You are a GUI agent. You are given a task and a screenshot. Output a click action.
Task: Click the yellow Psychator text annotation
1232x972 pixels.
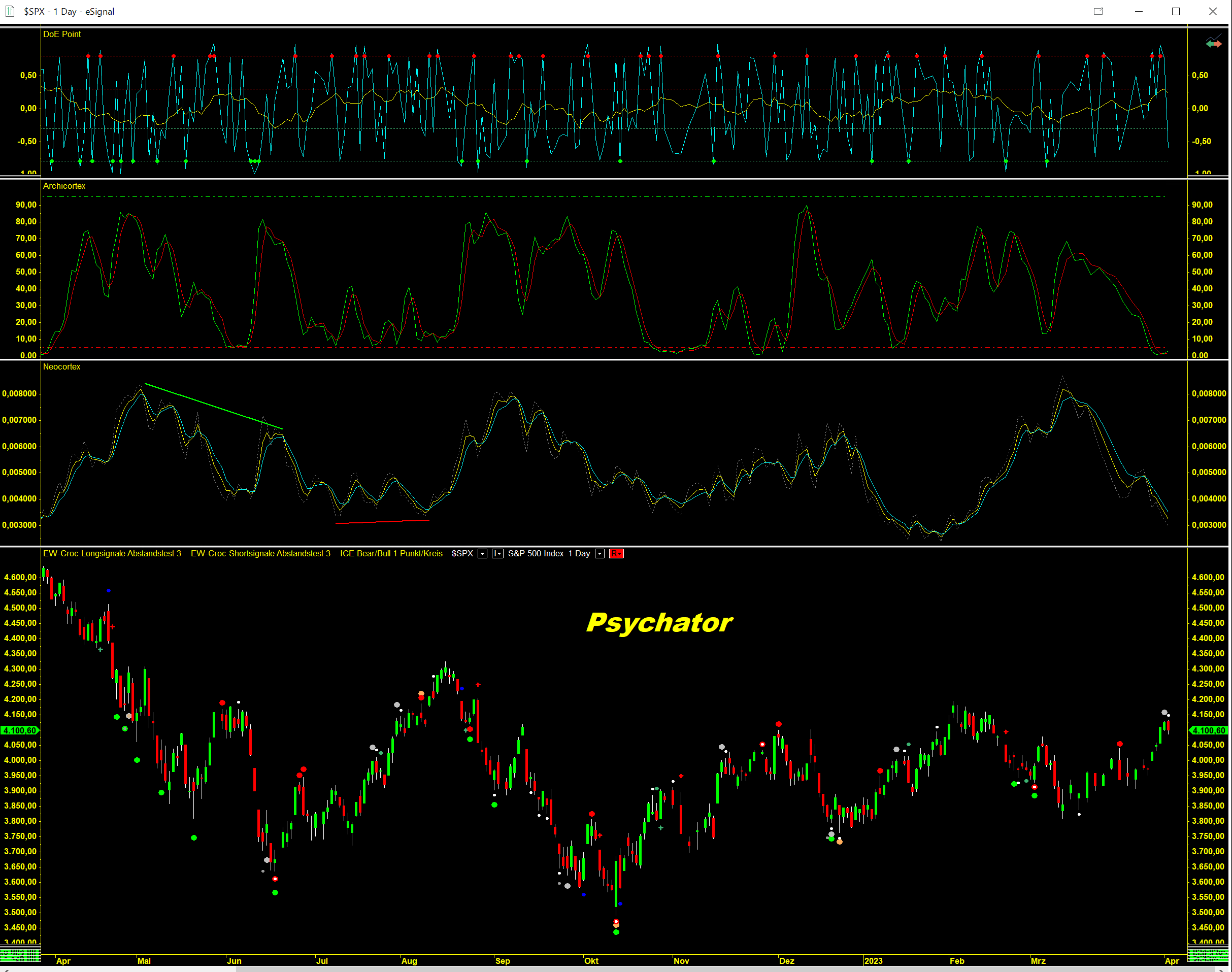pyautogui.click(x=659, y=623)
